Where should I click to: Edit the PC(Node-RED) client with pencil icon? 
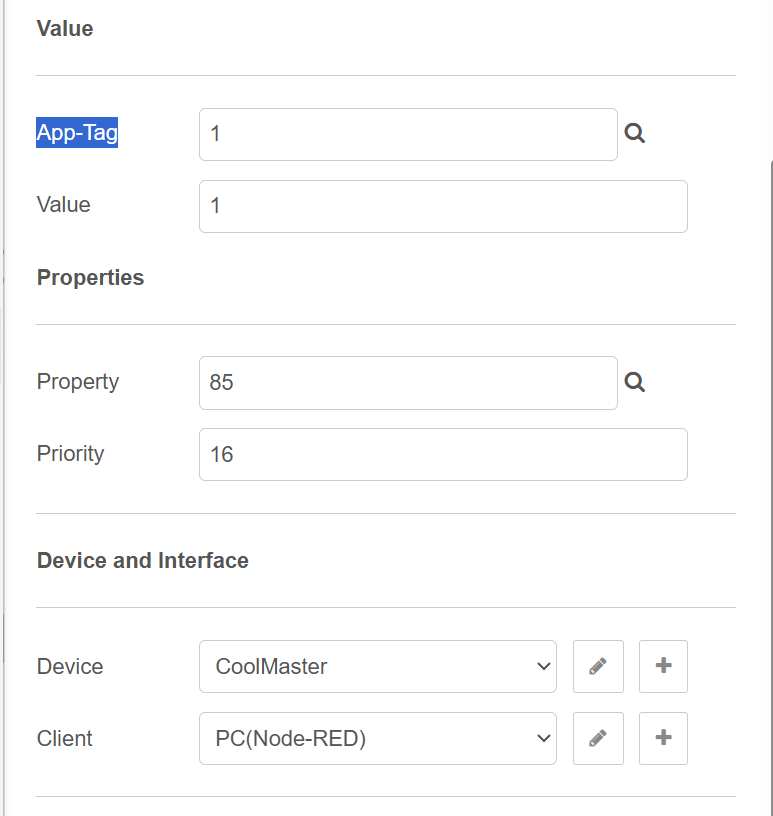pyautogui.click(x=598, y=738)
